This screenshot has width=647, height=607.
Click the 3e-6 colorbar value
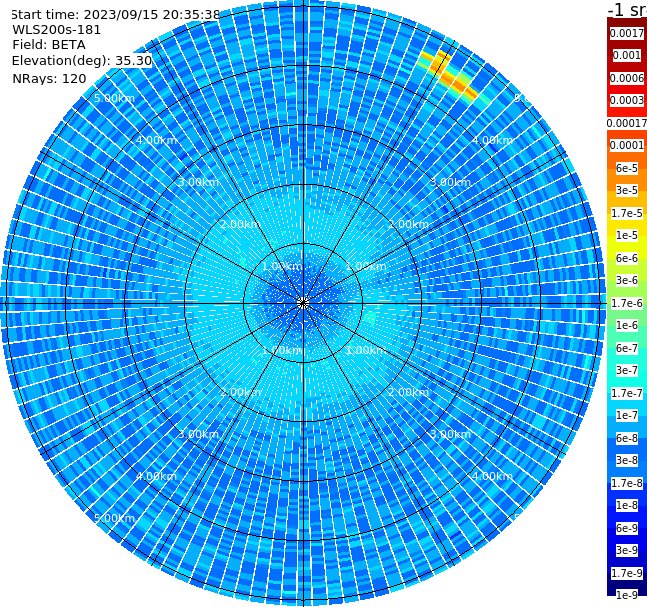click(x=627, y=280)
